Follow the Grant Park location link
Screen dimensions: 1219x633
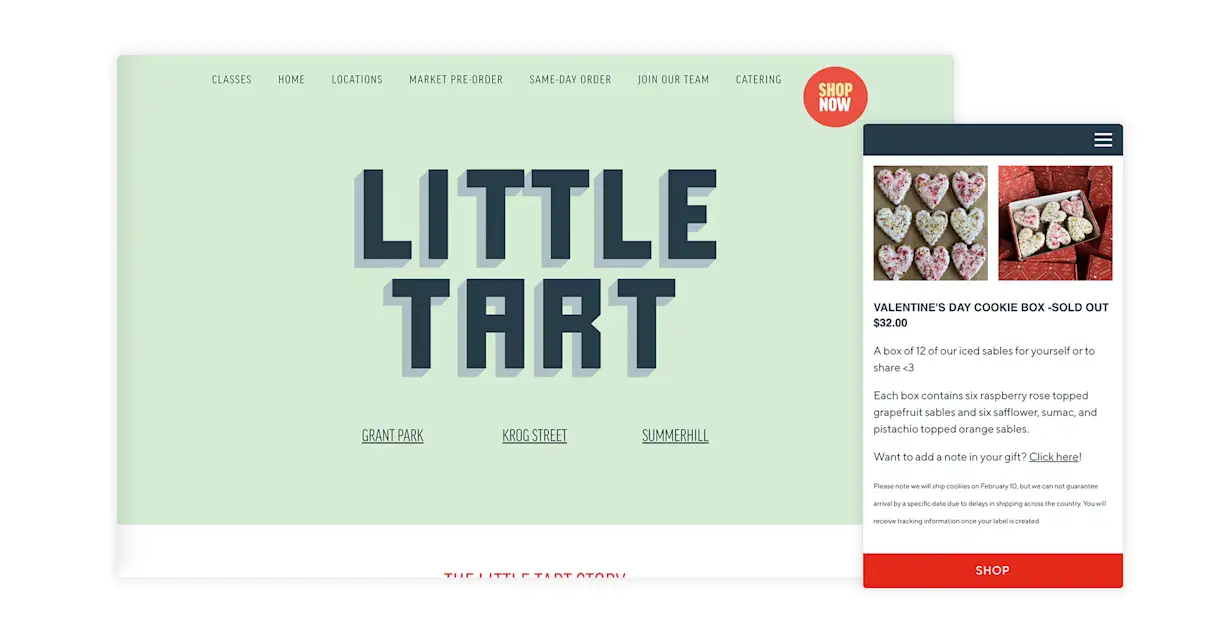(393, 436)
